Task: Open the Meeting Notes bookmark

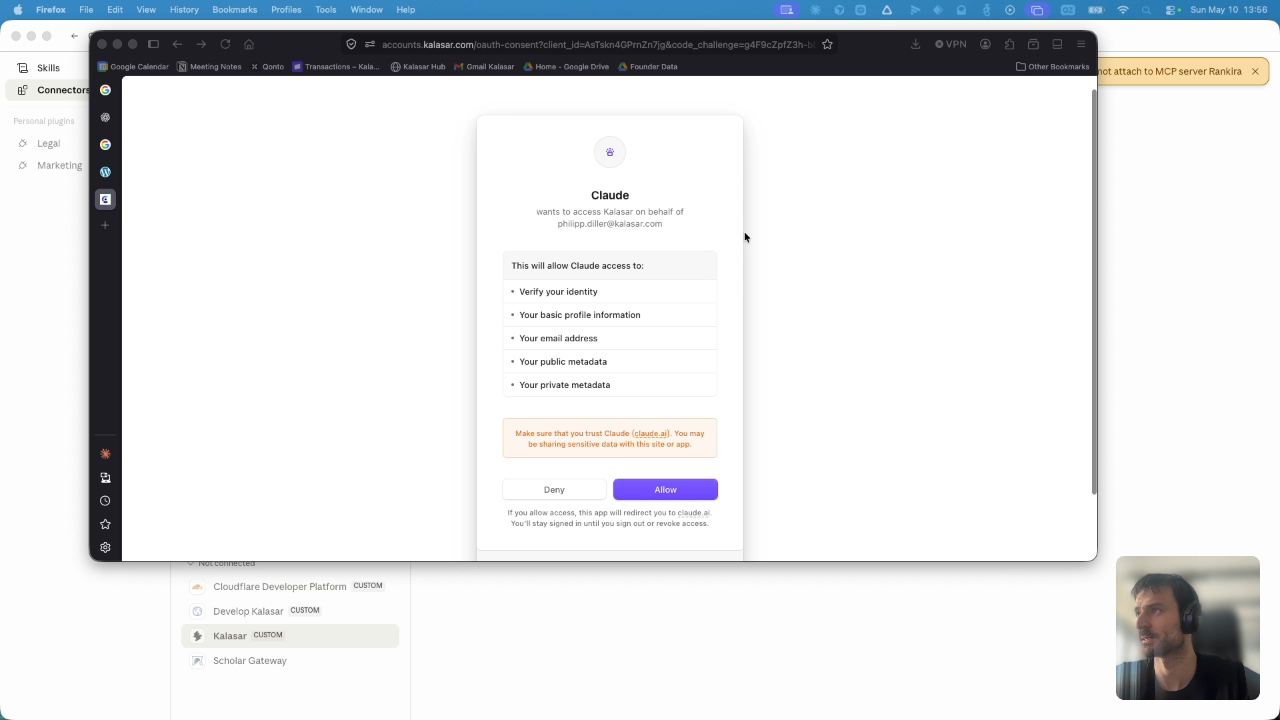Action: pos(209,67)
